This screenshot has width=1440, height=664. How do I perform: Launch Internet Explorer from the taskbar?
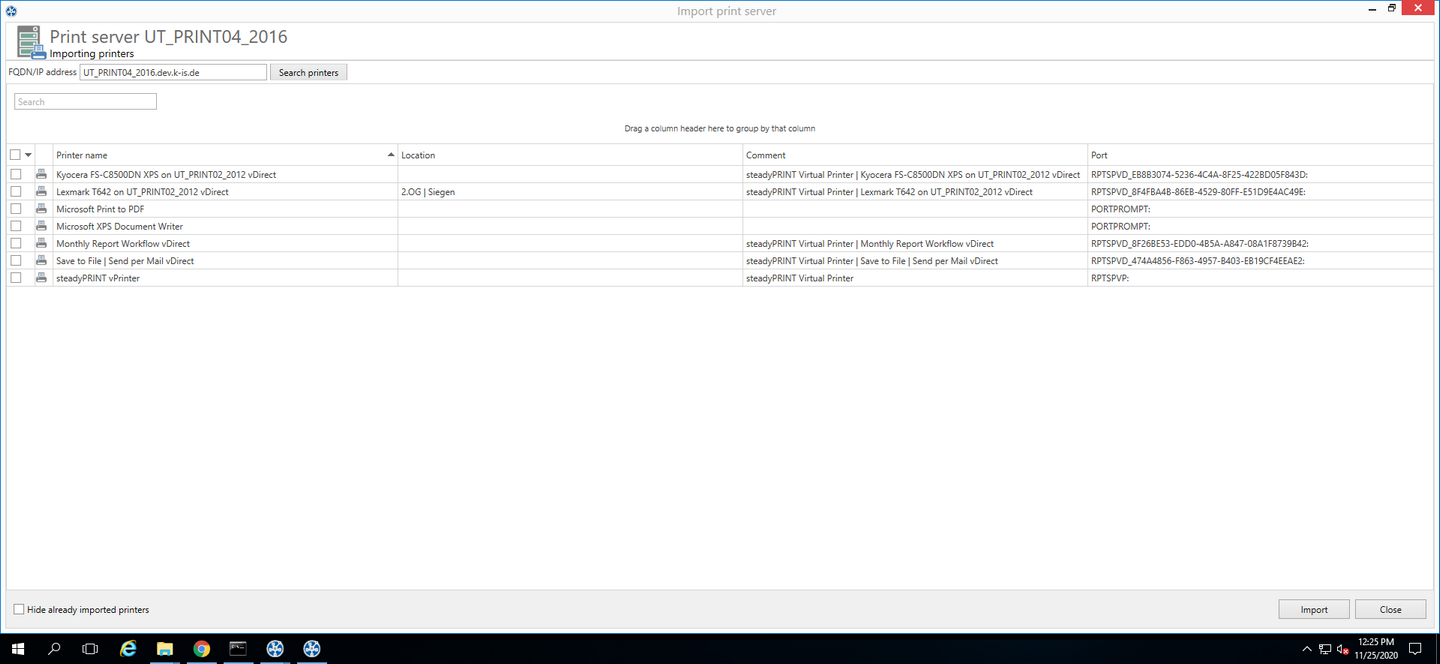click(128, 649)
